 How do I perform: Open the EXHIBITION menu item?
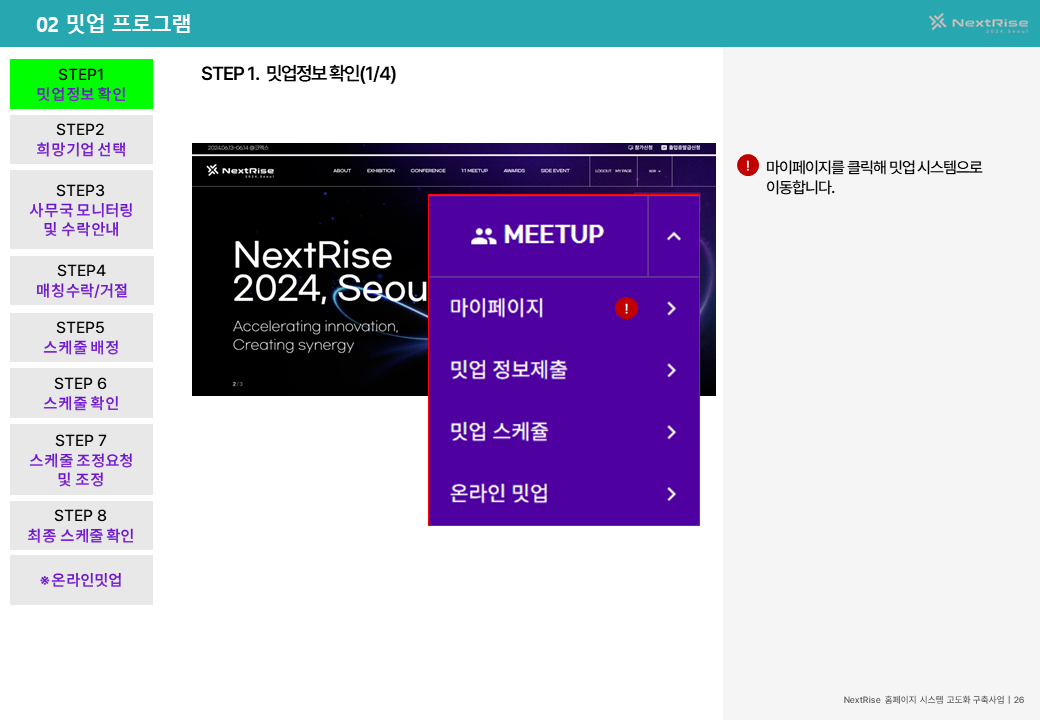[381, 171]
